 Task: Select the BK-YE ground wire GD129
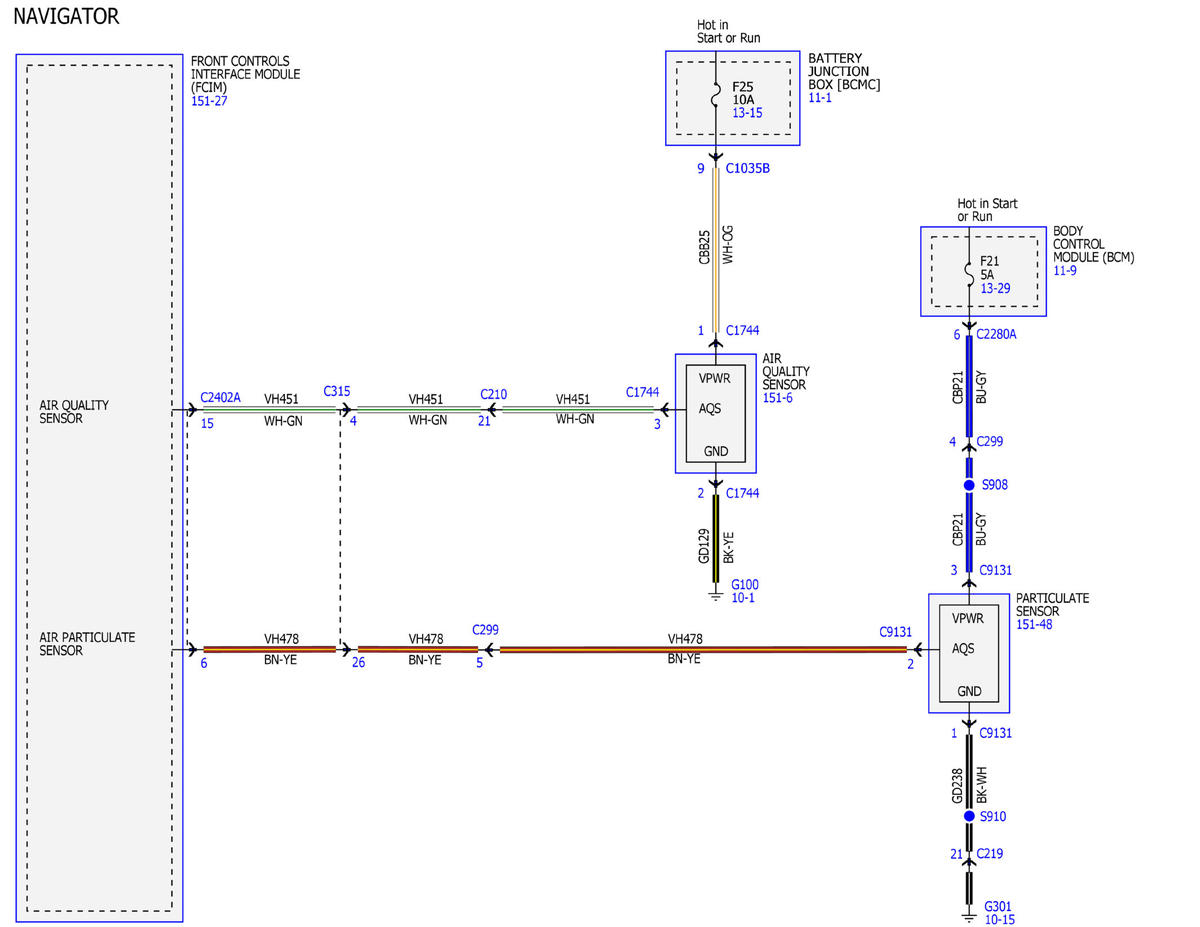pyautogui.click(x=715, y=539)
